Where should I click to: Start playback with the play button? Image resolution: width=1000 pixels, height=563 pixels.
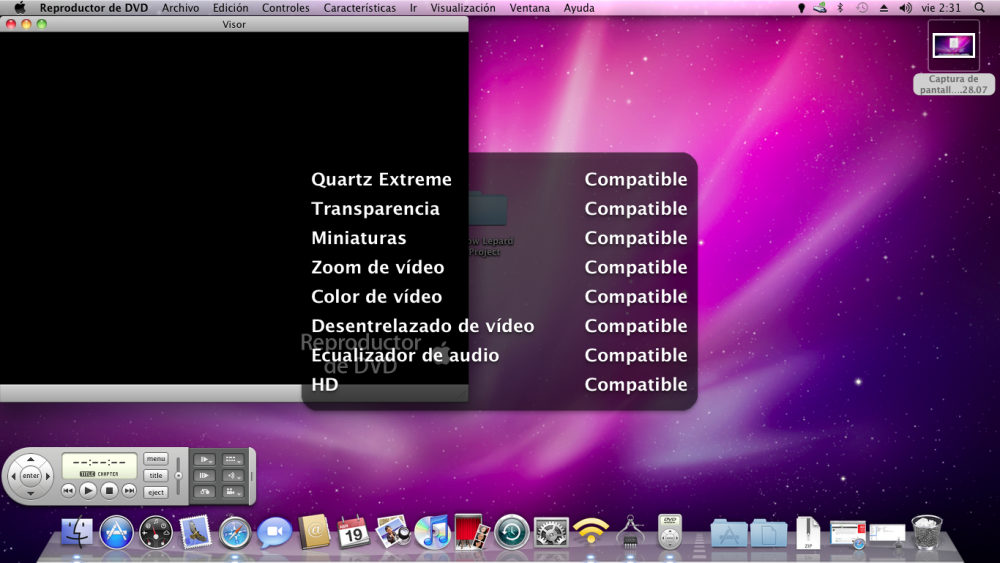[x=88, y=490]
